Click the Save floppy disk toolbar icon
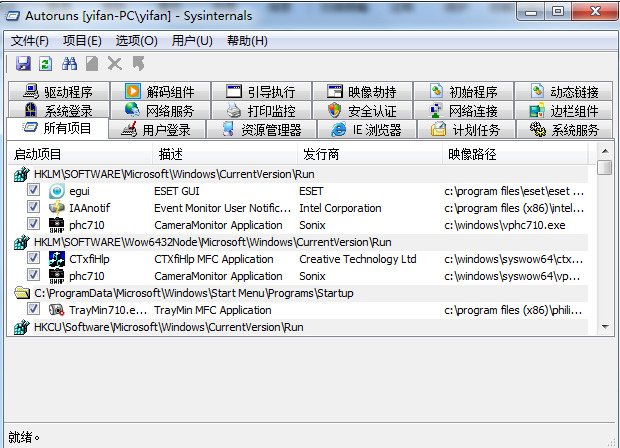The width and height of the screenshot is (620, 448). (x=23, y=63)
